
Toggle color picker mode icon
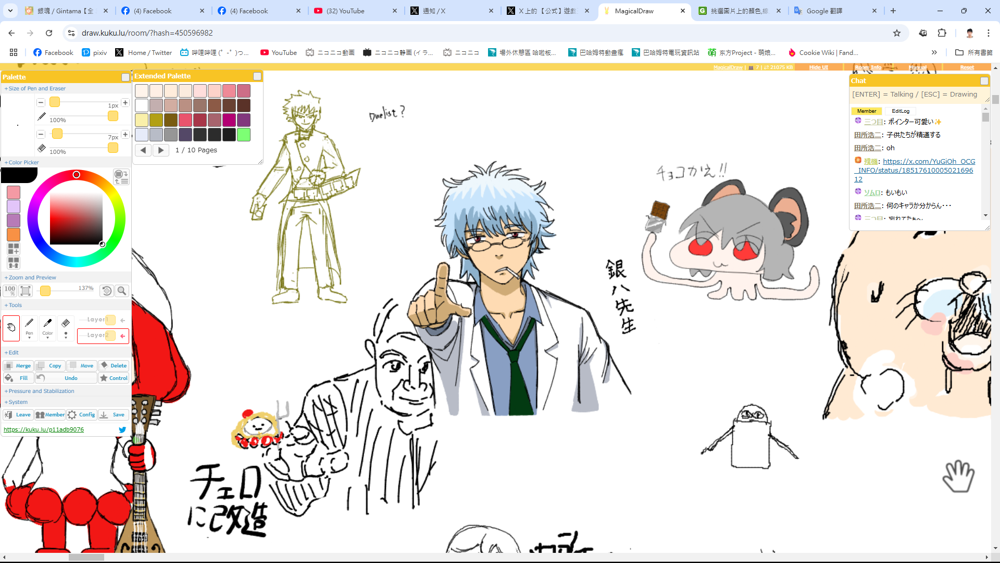(120, 177)
